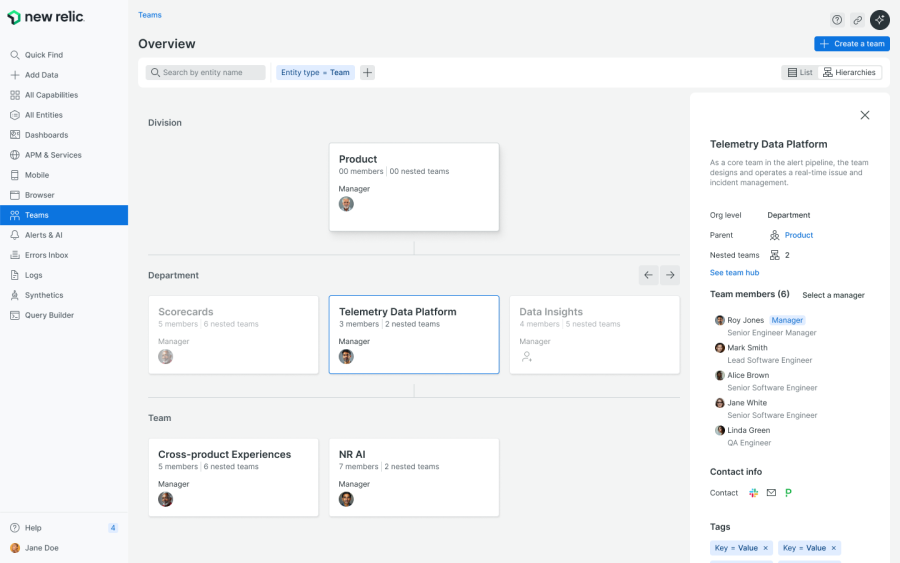Select Mobile in sidebar
900x563 pixels.
pos(64,175)
